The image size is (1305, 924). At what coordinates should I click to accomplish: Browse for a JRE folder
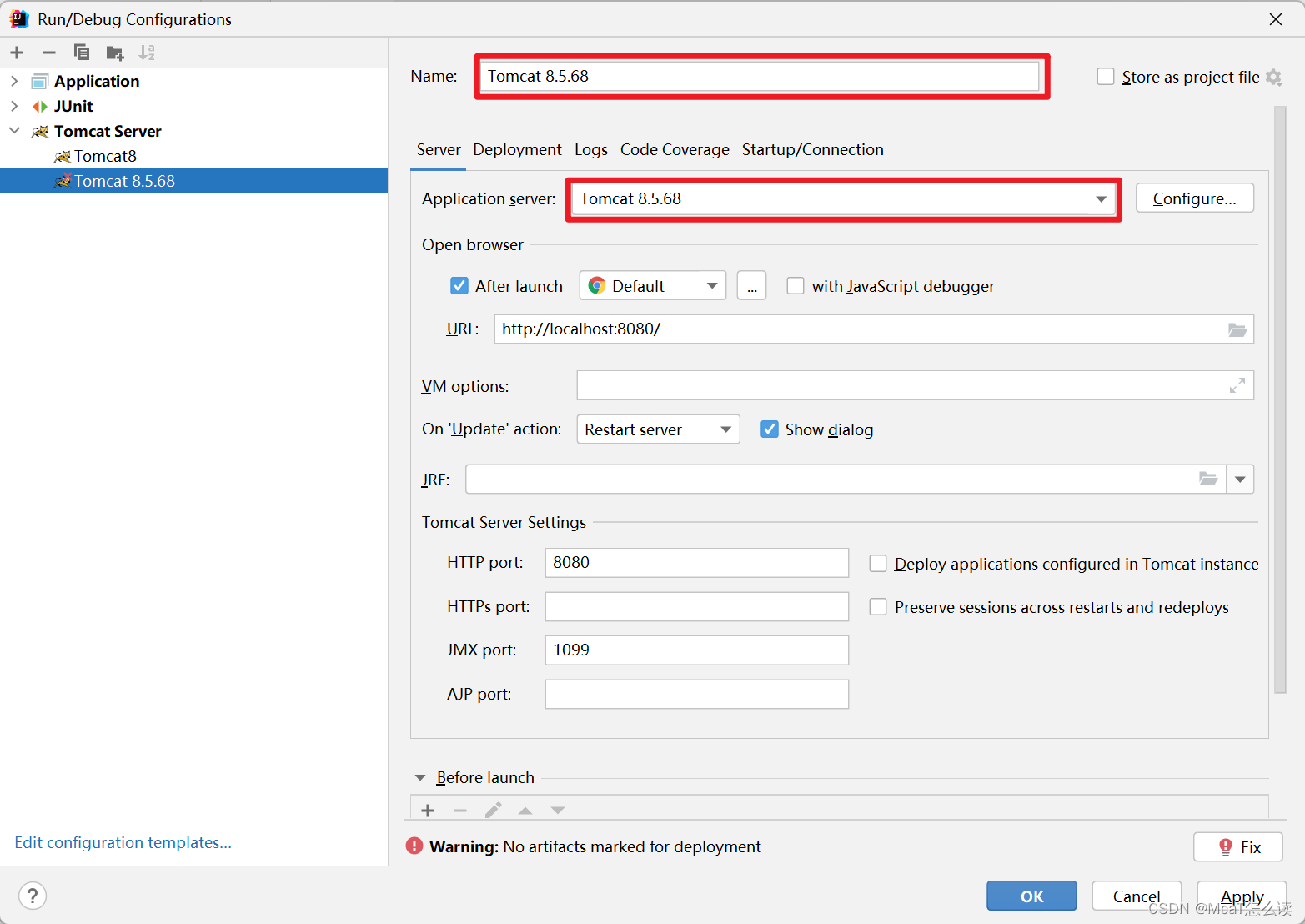1208,479
